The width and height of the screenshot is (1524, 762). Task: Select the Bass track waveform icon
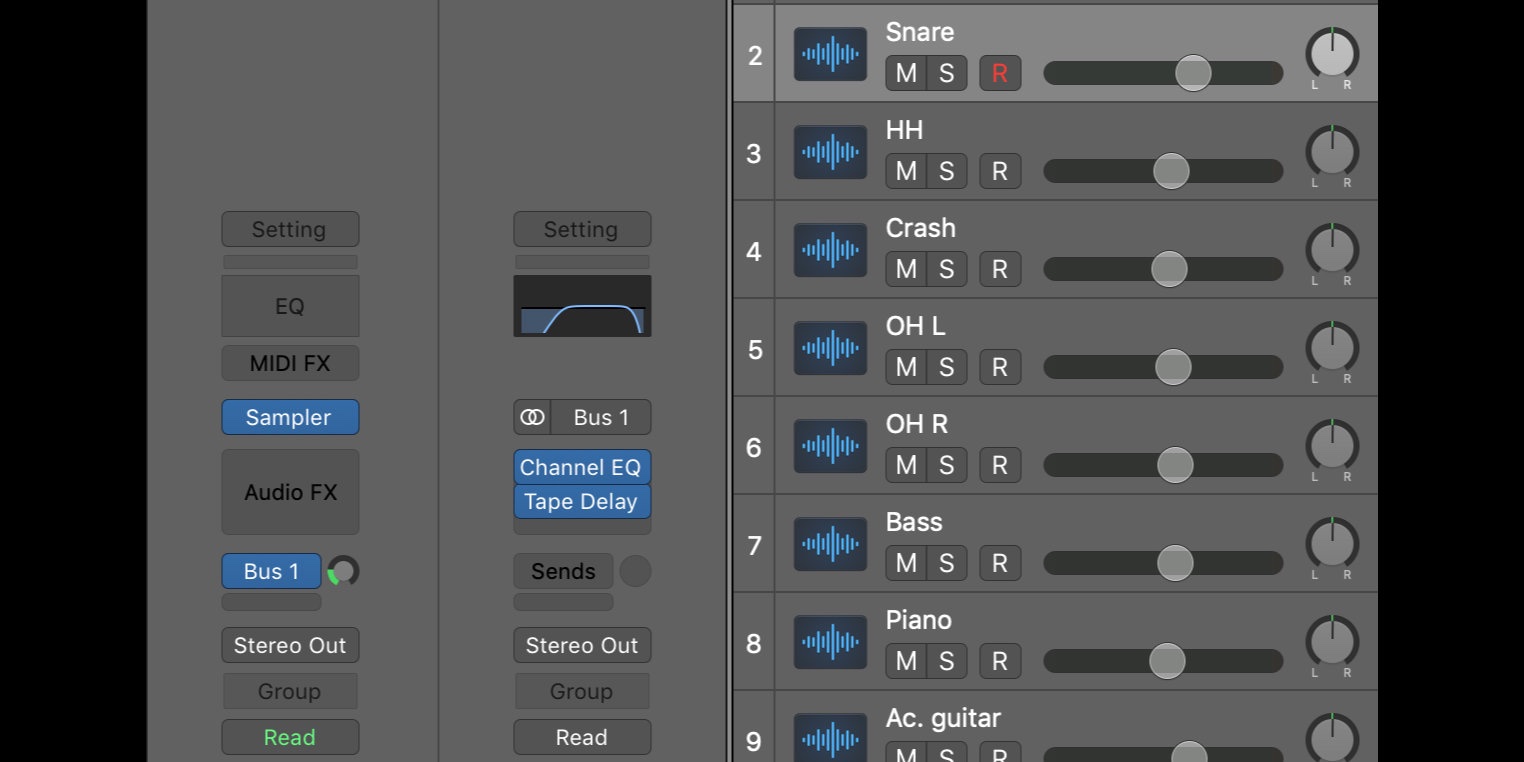tap(830, 544)
